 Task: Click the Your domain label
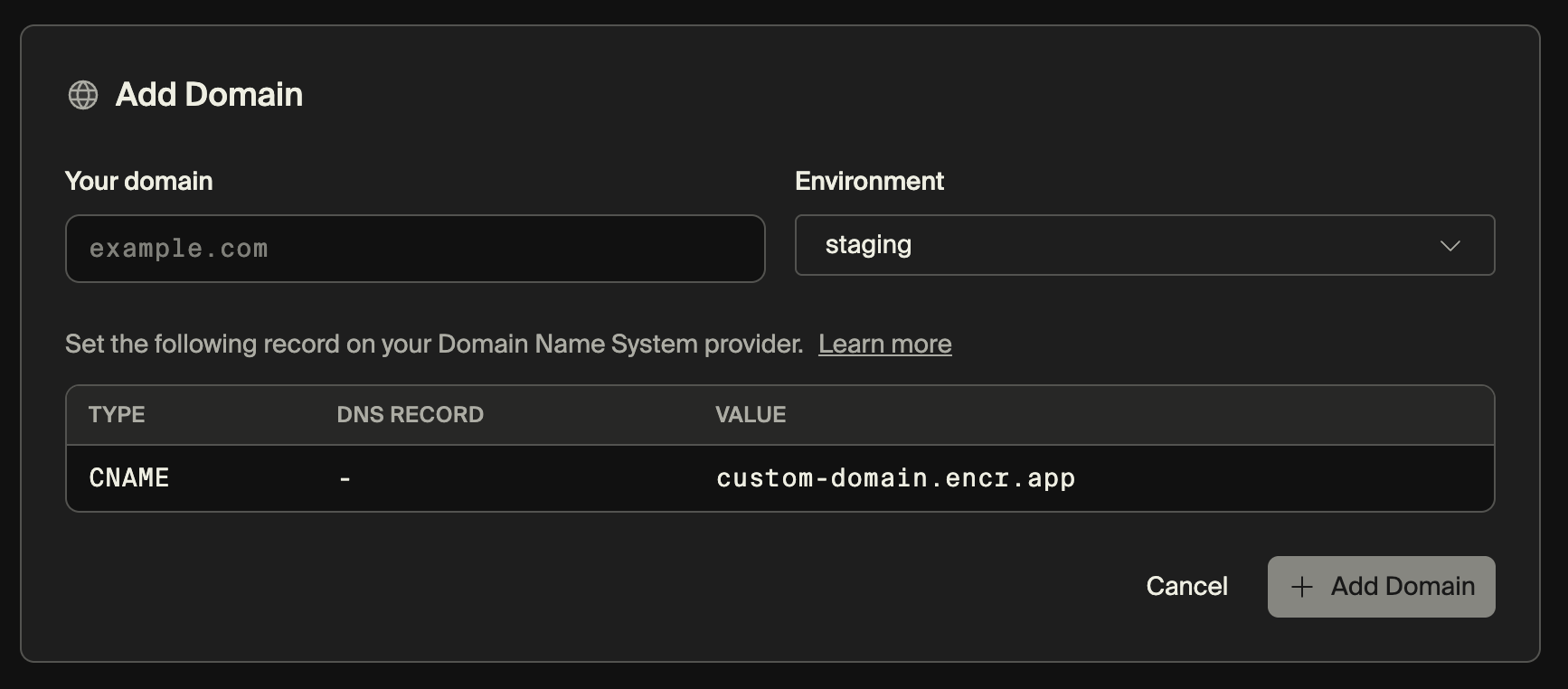coord(139,182)
